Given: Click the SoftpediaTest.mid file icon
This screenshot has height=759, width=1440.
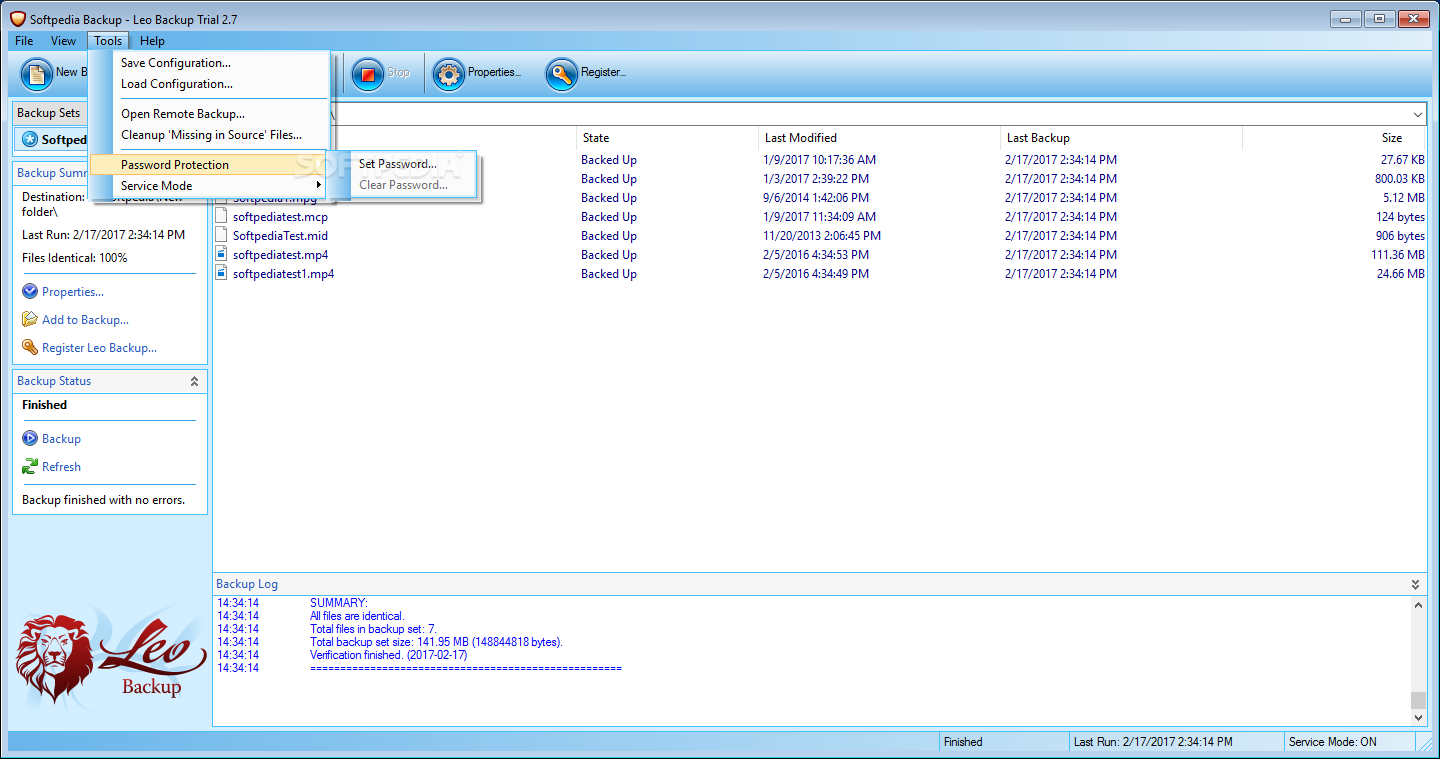Looking at the screenshot, I should click(x=223, y=235).
